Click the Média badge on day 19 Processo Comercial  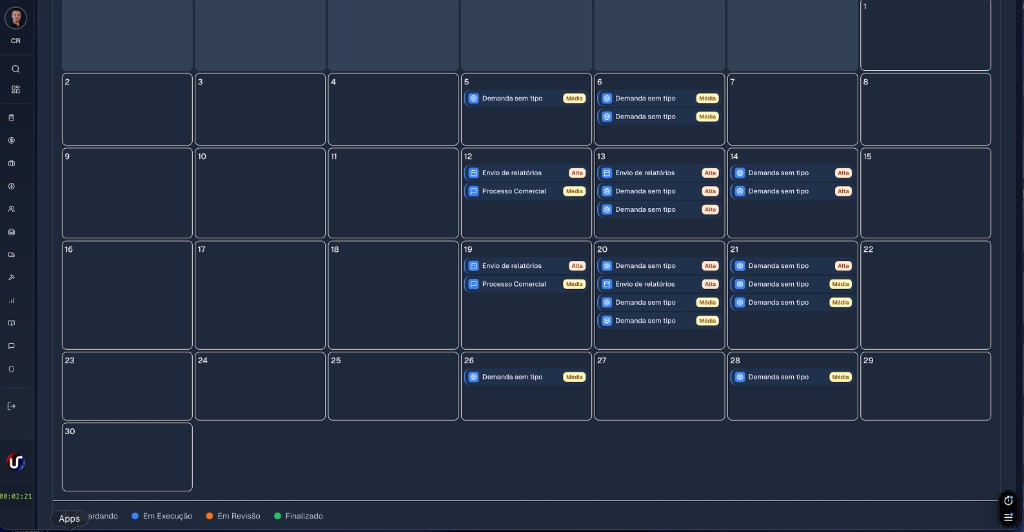(574, 285)
